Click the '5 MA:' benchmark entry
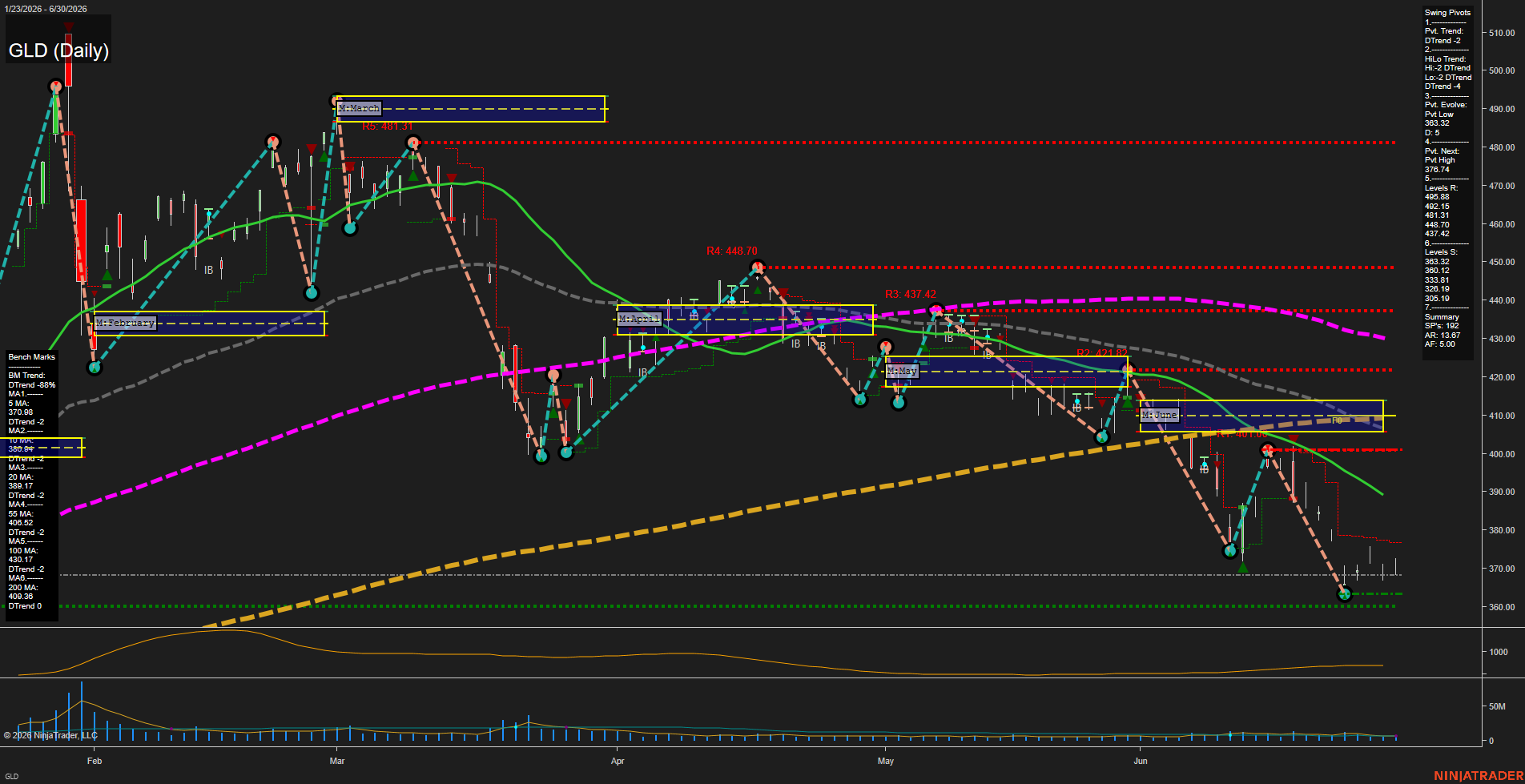Image resolution: width=1525 pixels, height=784 pixels. click(x=18, y=404)
